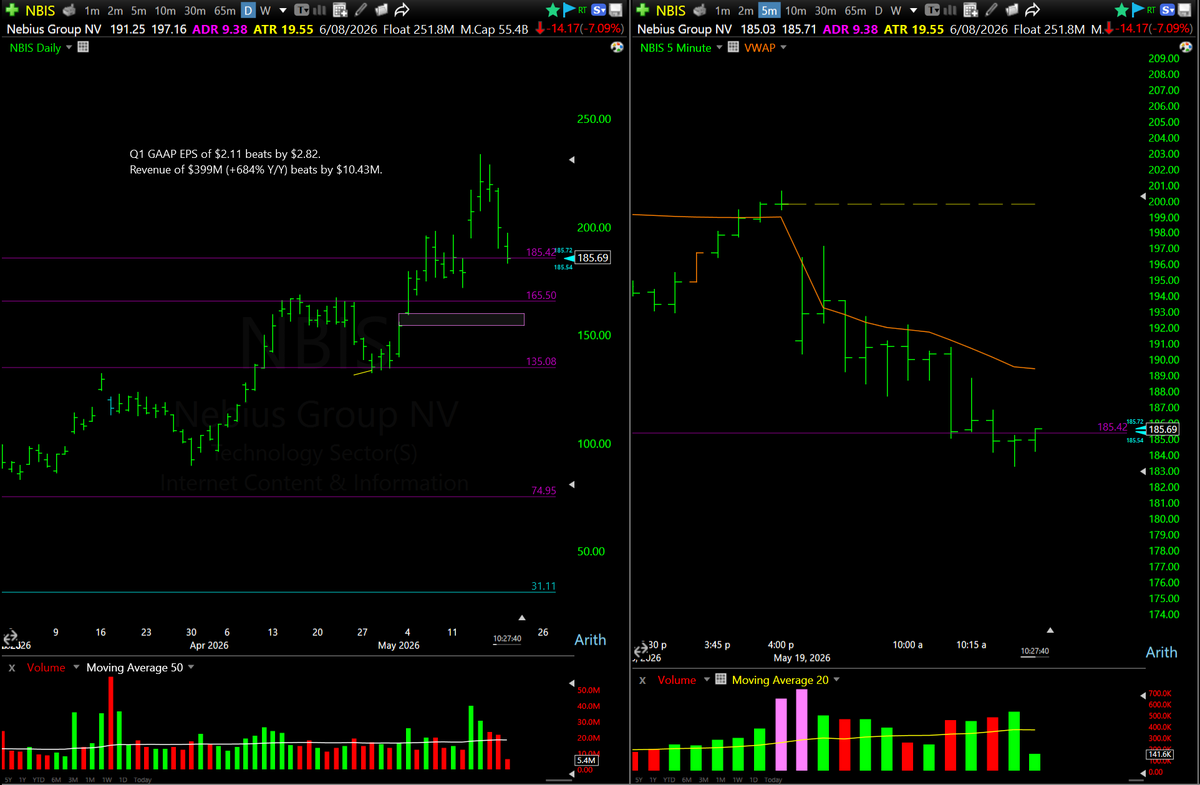Switch right chart to 10m timeframe
Viewport: 1200px width, 785px height.
[795, 9]
